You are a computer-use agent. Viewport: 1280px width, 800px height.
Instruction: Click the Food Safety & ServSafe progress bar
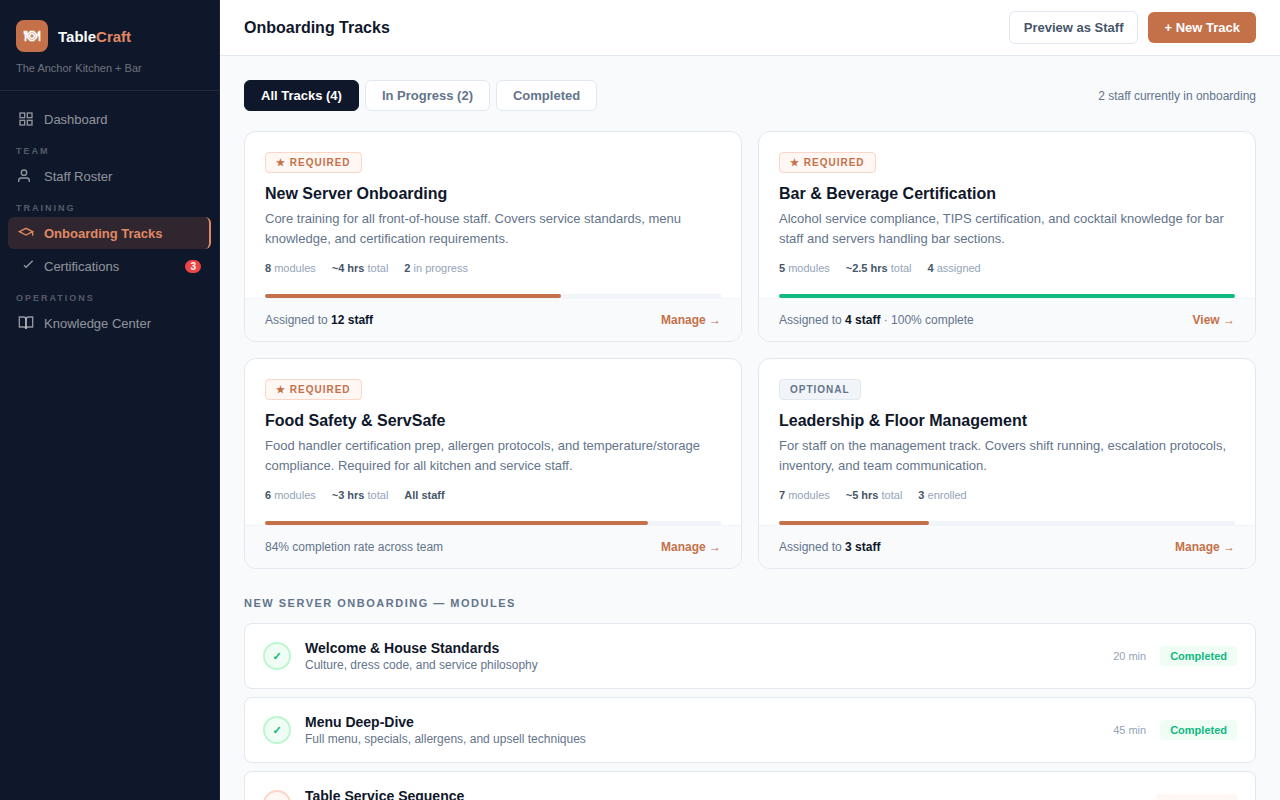pyautogui.click(x=493, y=523)
